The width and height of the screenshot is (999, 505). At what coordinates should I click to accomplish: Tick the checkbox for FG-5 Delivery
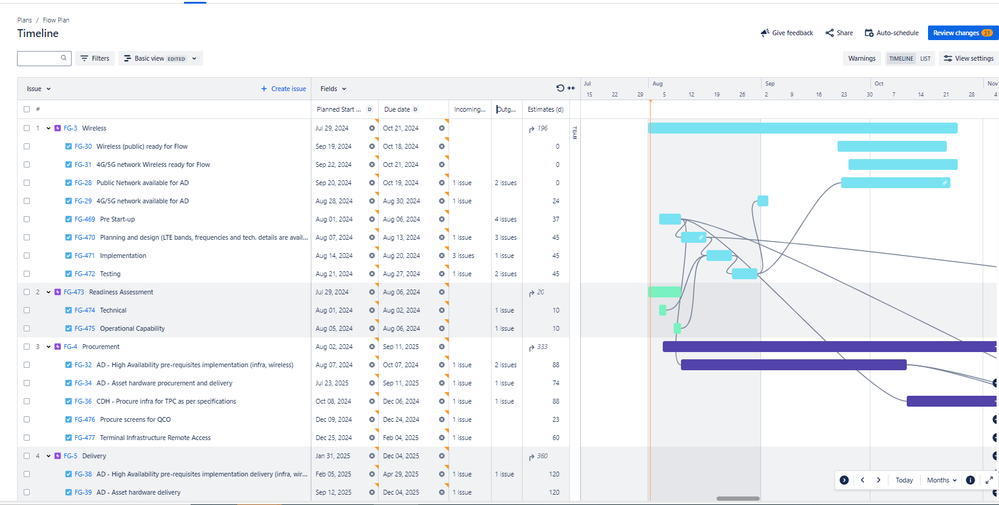click(27, 456)
